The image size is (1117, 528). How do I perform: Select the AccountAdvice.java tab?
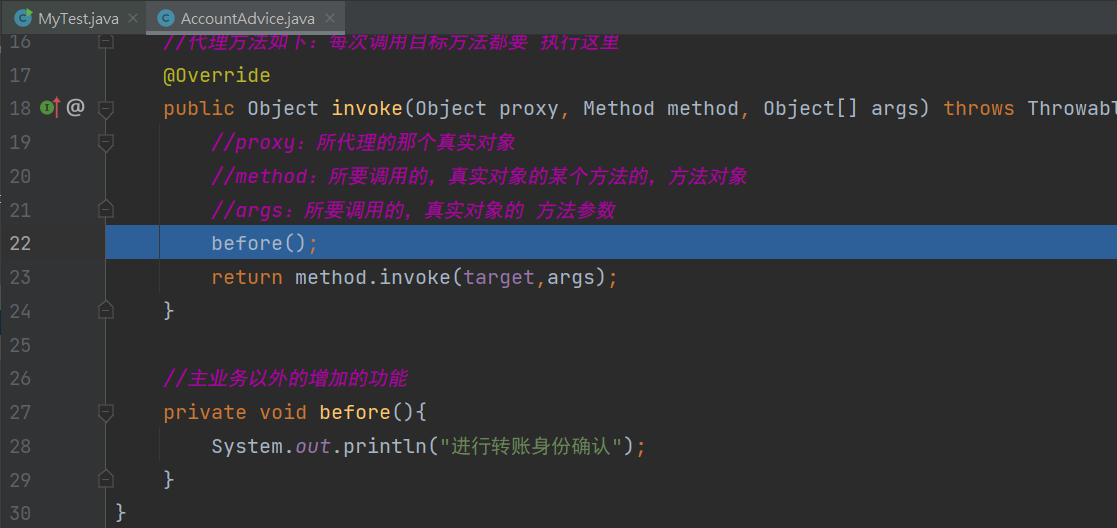(248, 18)
